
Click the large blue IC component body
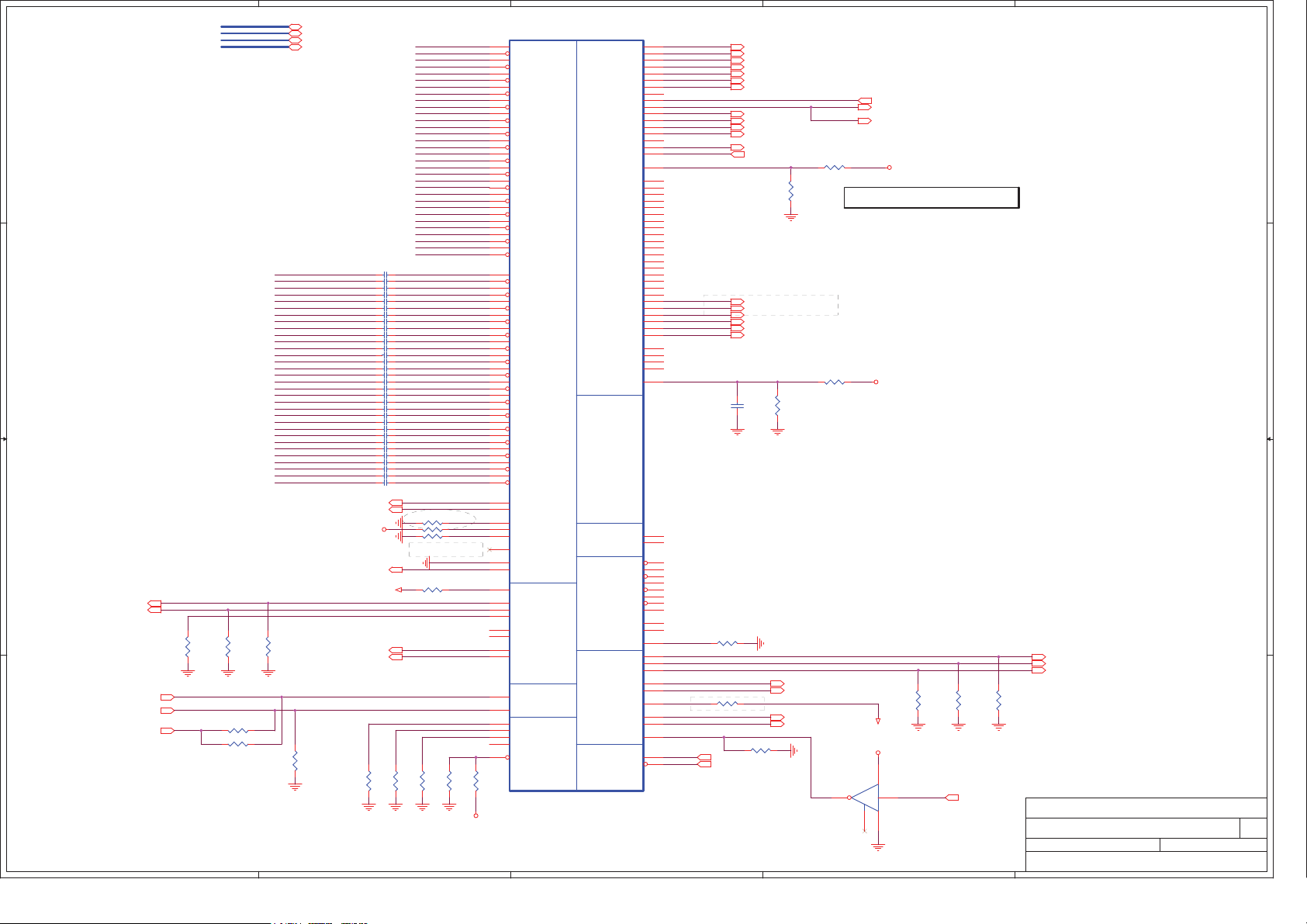pos(576,416)
